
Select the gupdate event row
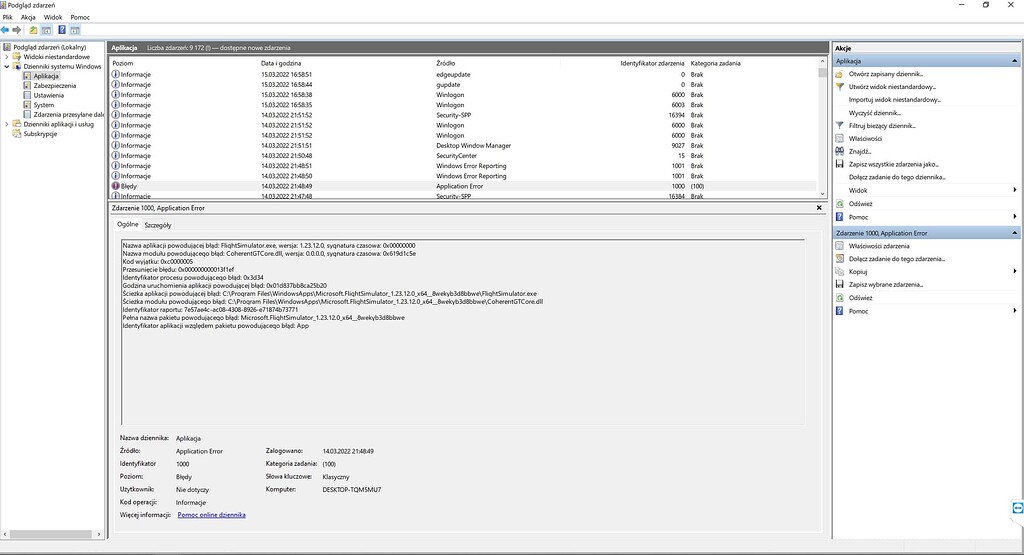click(x=463, y=84)
